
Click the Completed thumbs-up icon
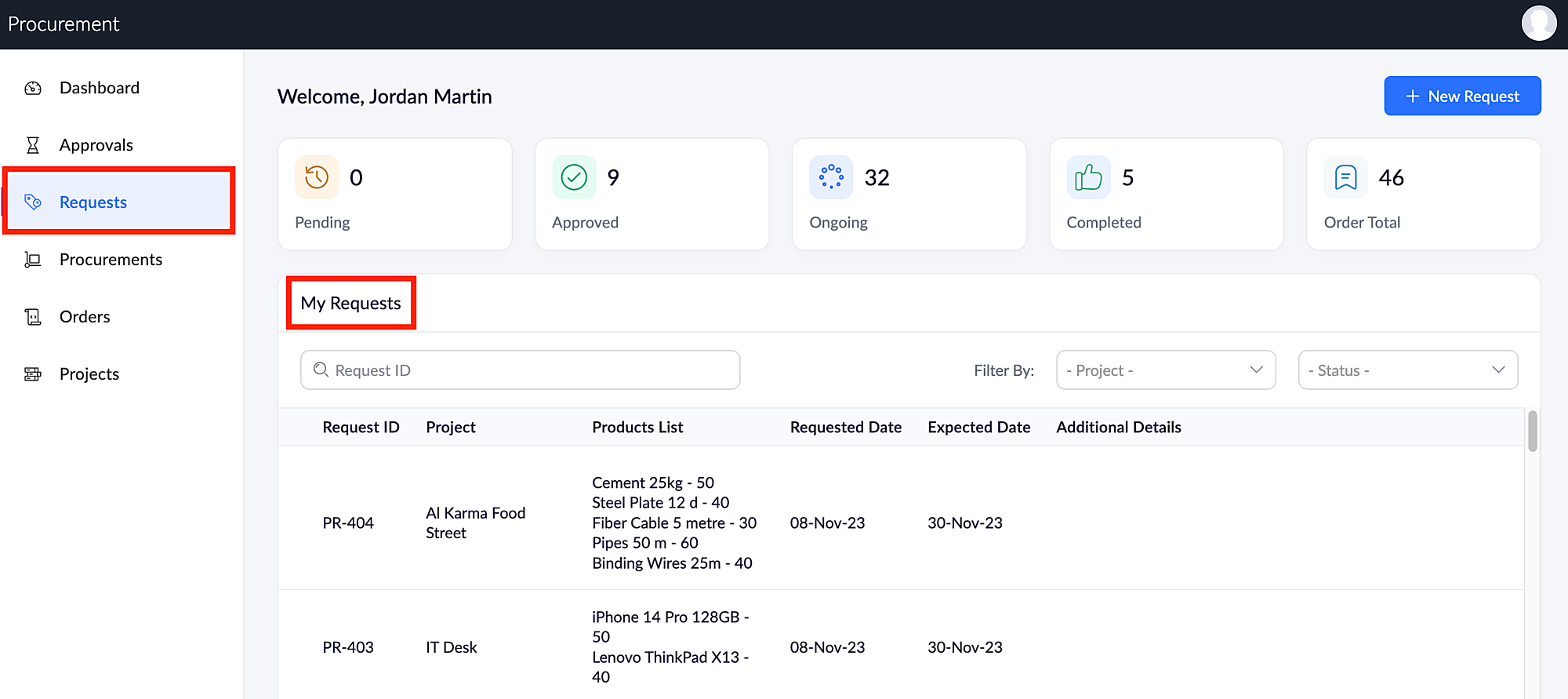point(1088,177)
